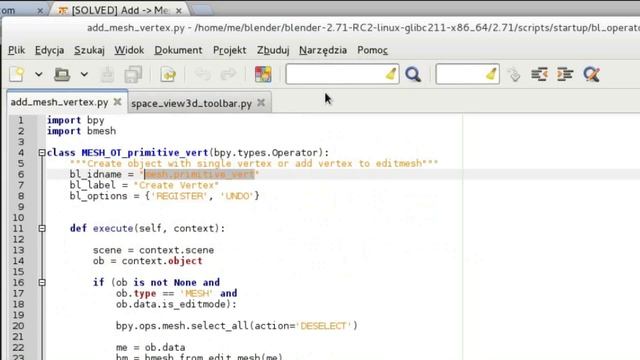Switch to space_view3d_toolbar.py tab
Screen dimensions: 640x360
tap(191, 104)
